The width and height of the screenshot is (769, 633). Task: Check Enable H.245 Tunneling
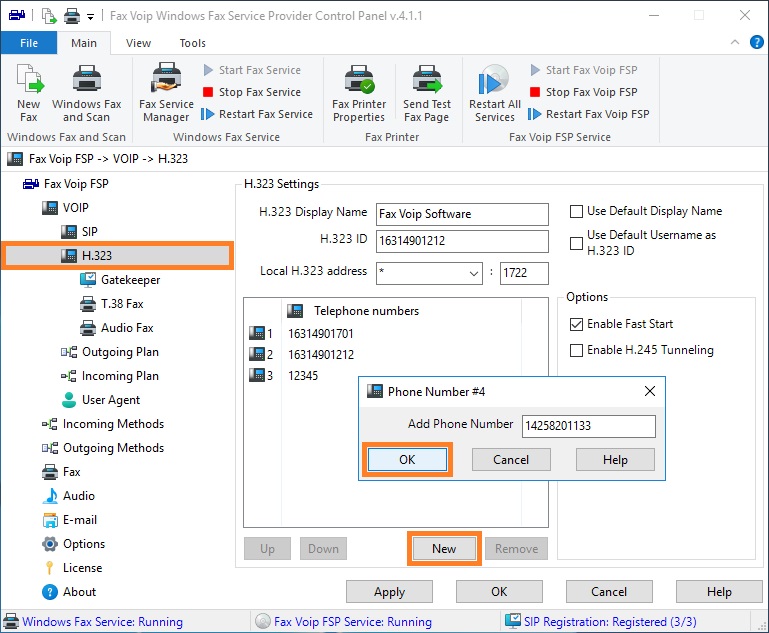tap(576, 350)
